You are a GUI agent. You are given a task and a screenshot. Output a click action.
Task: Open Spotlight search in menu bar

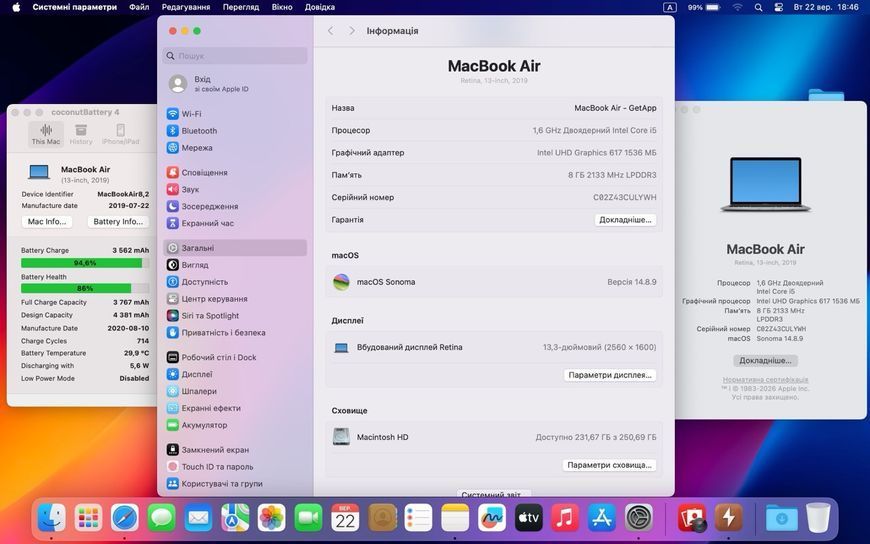pos(758,7)
